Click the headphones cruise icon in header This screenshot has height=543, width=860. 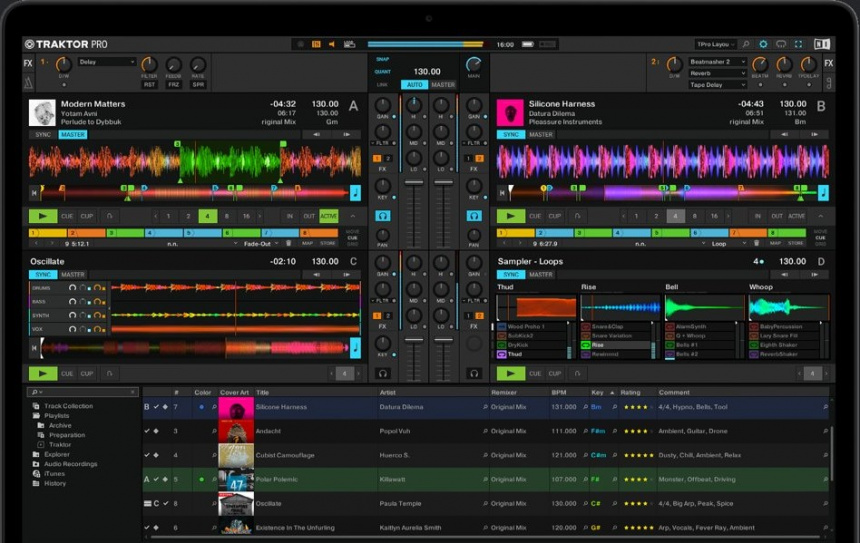point(781,44)
